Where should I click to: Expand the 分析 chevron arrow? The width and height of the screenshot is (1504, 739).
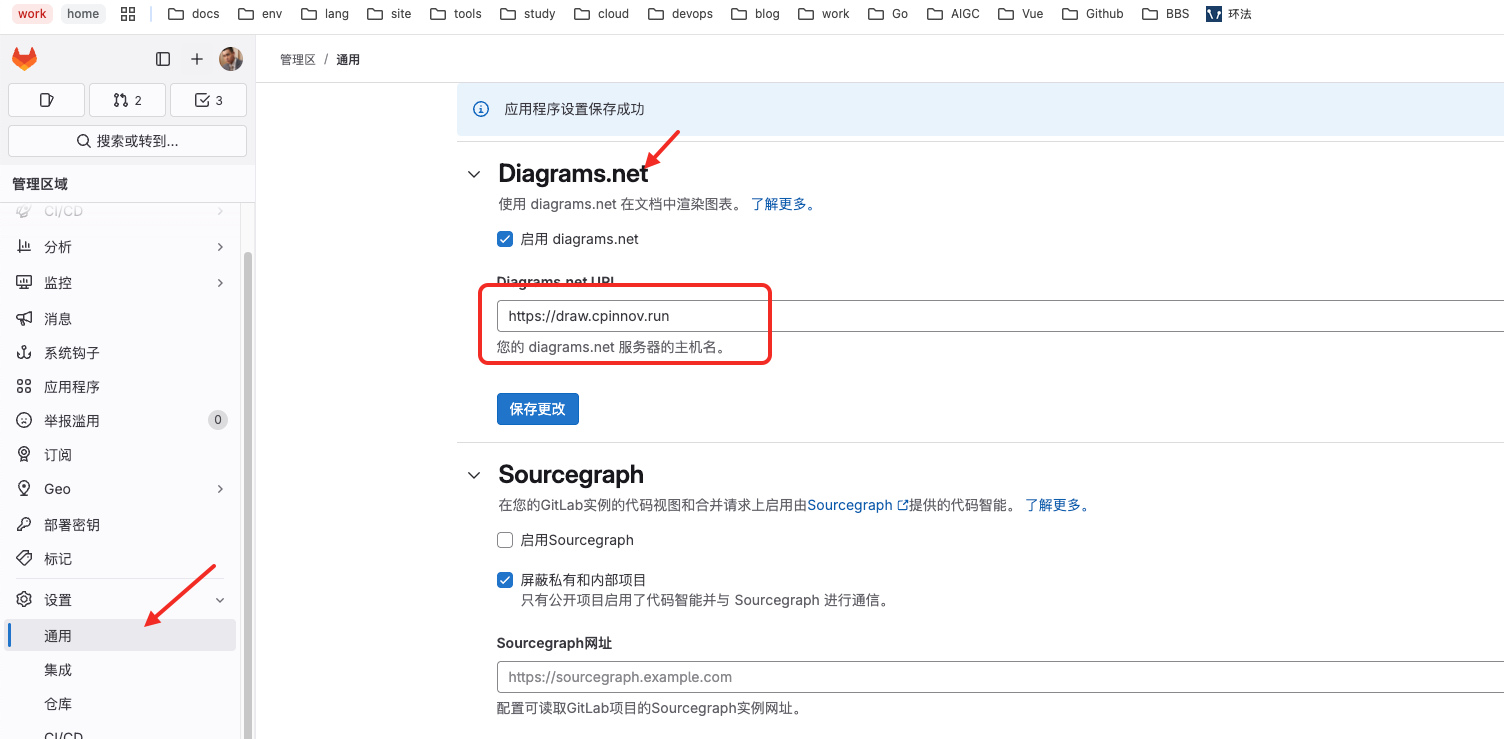pos(220,247)
